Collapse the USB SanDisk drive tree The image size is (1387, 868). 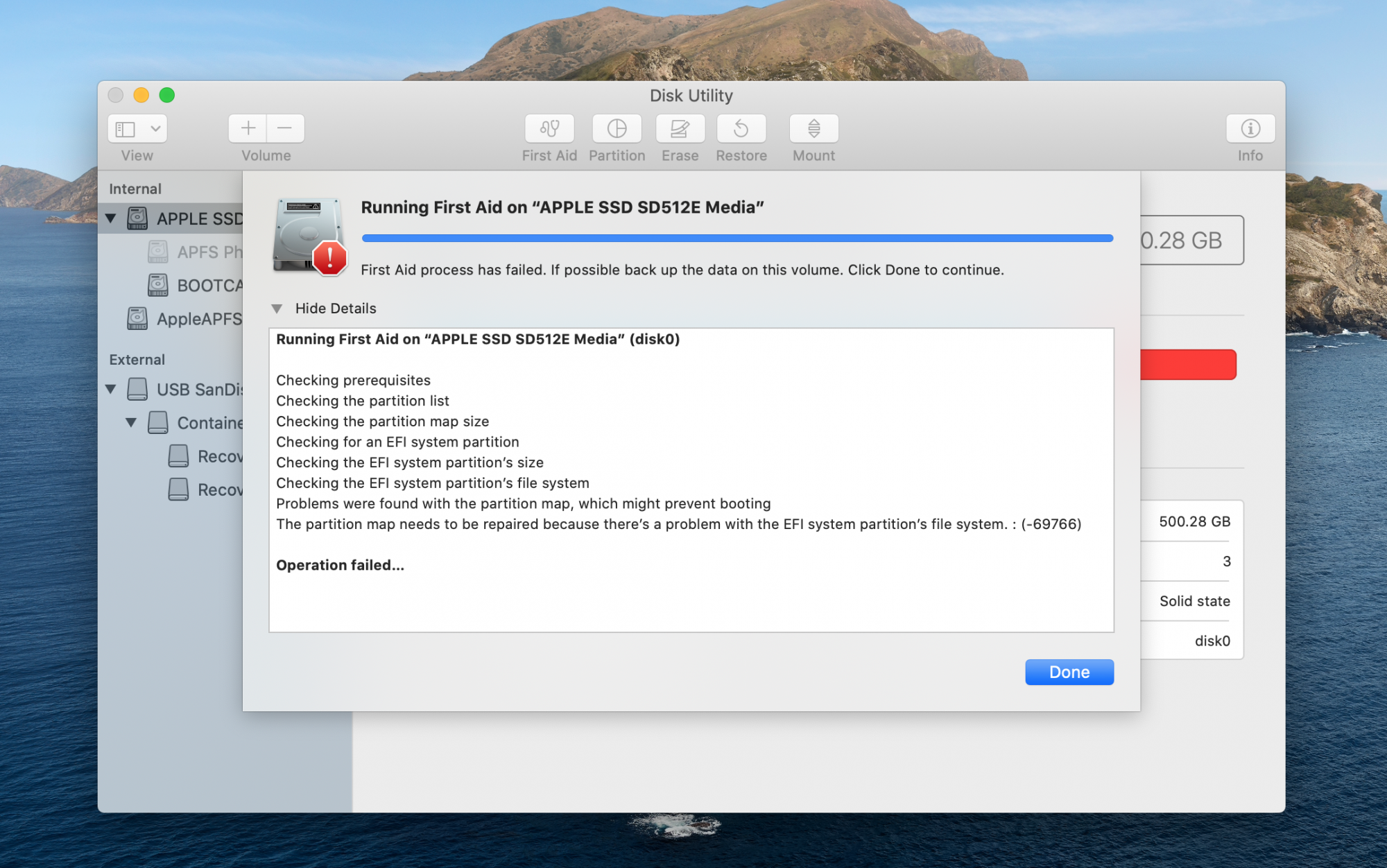tap(111, 389)
